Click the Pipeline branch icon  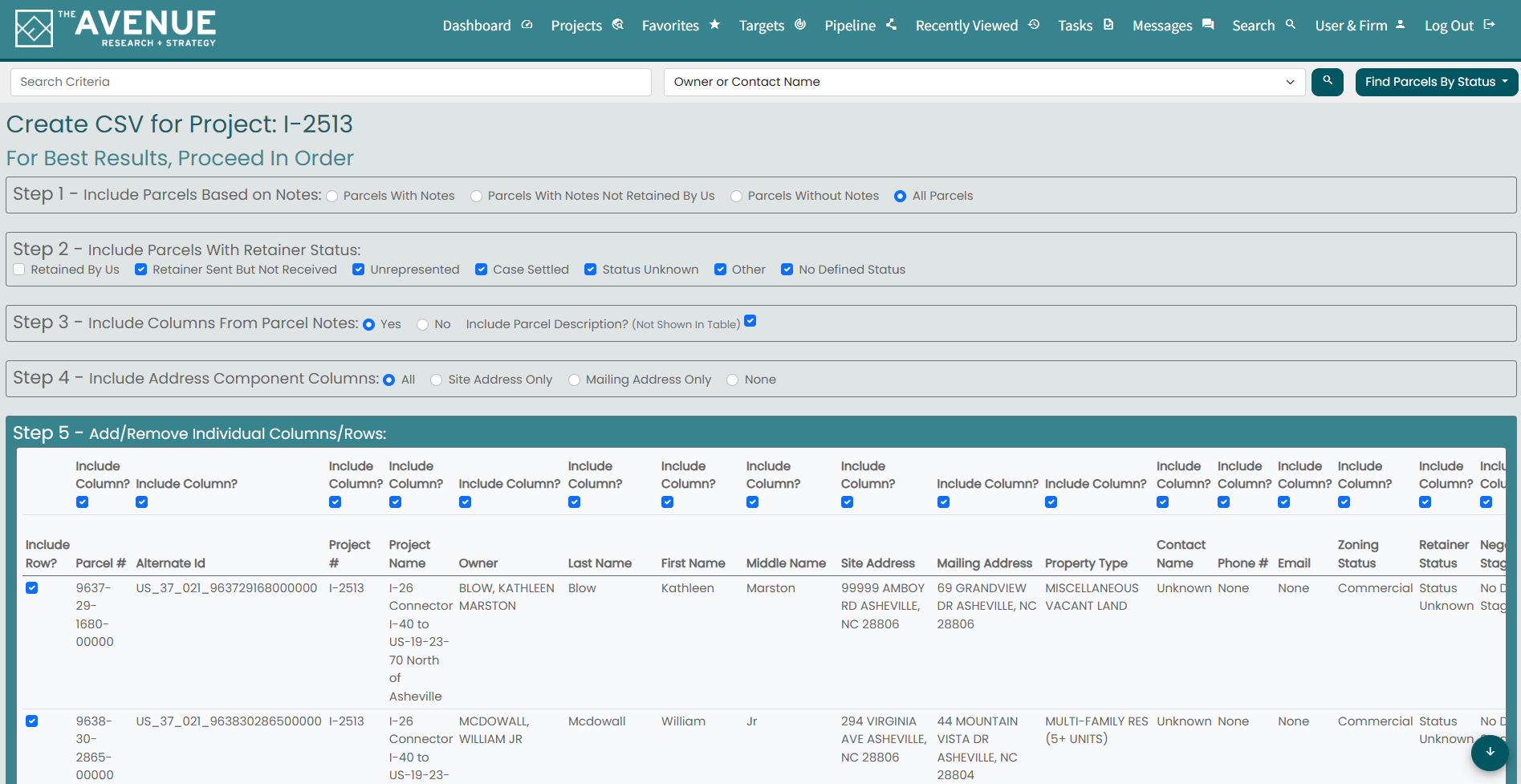pyautogui.click(x=892, y=25)
